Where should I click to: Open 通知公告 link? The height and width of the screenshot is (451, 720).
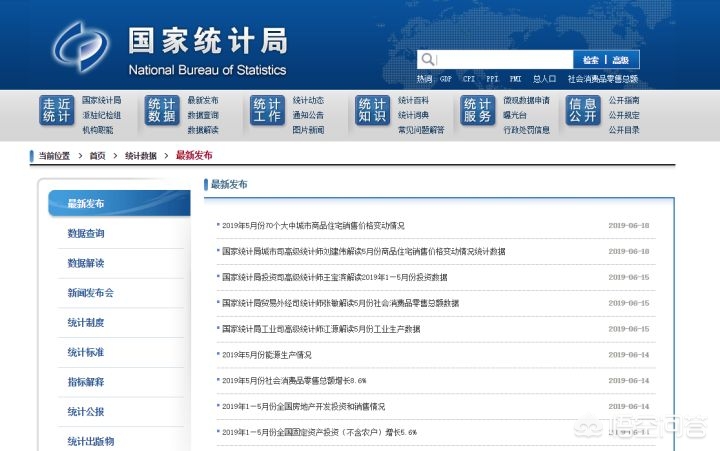(x=308, y=115)
